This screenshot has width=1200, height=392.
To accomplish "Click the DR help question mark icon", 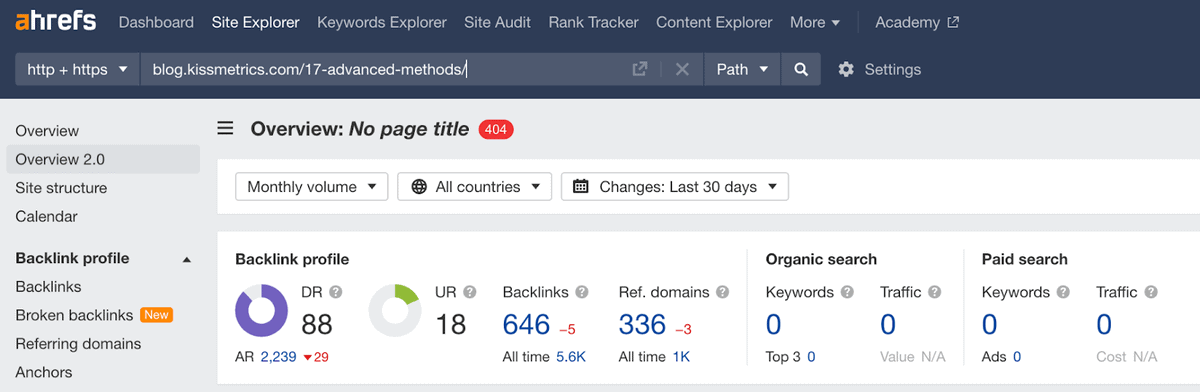I will point(335,293).
